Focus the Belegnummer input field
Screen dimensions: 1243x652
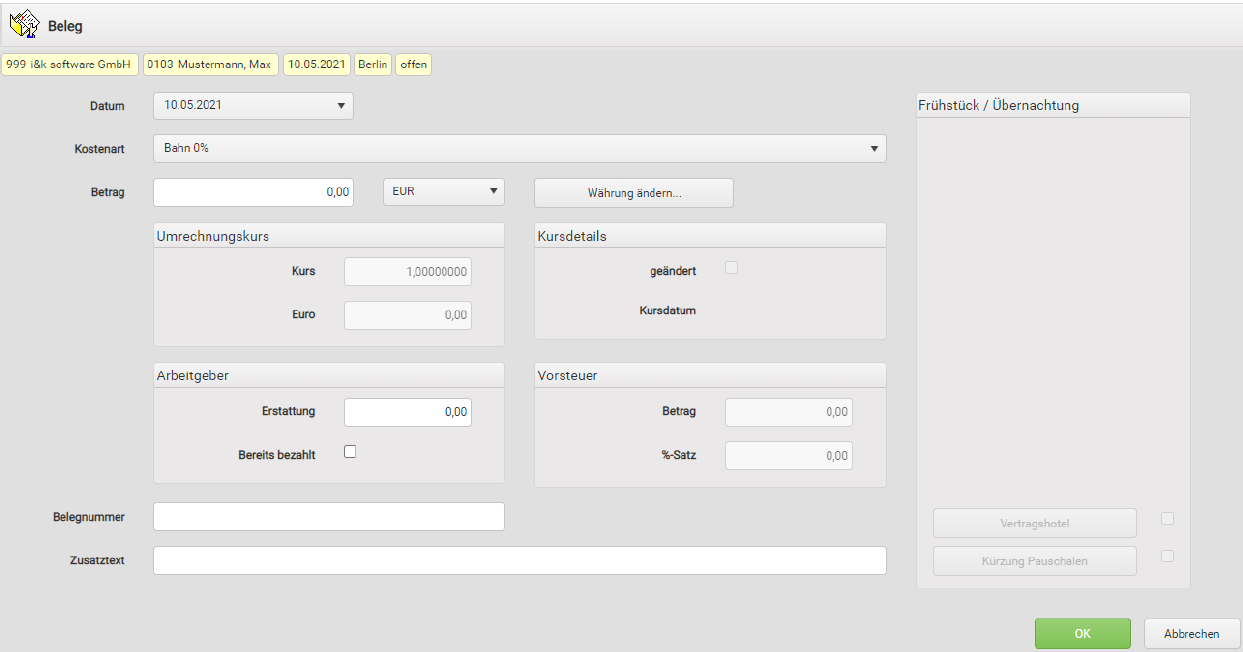click(x=328, y=517)
